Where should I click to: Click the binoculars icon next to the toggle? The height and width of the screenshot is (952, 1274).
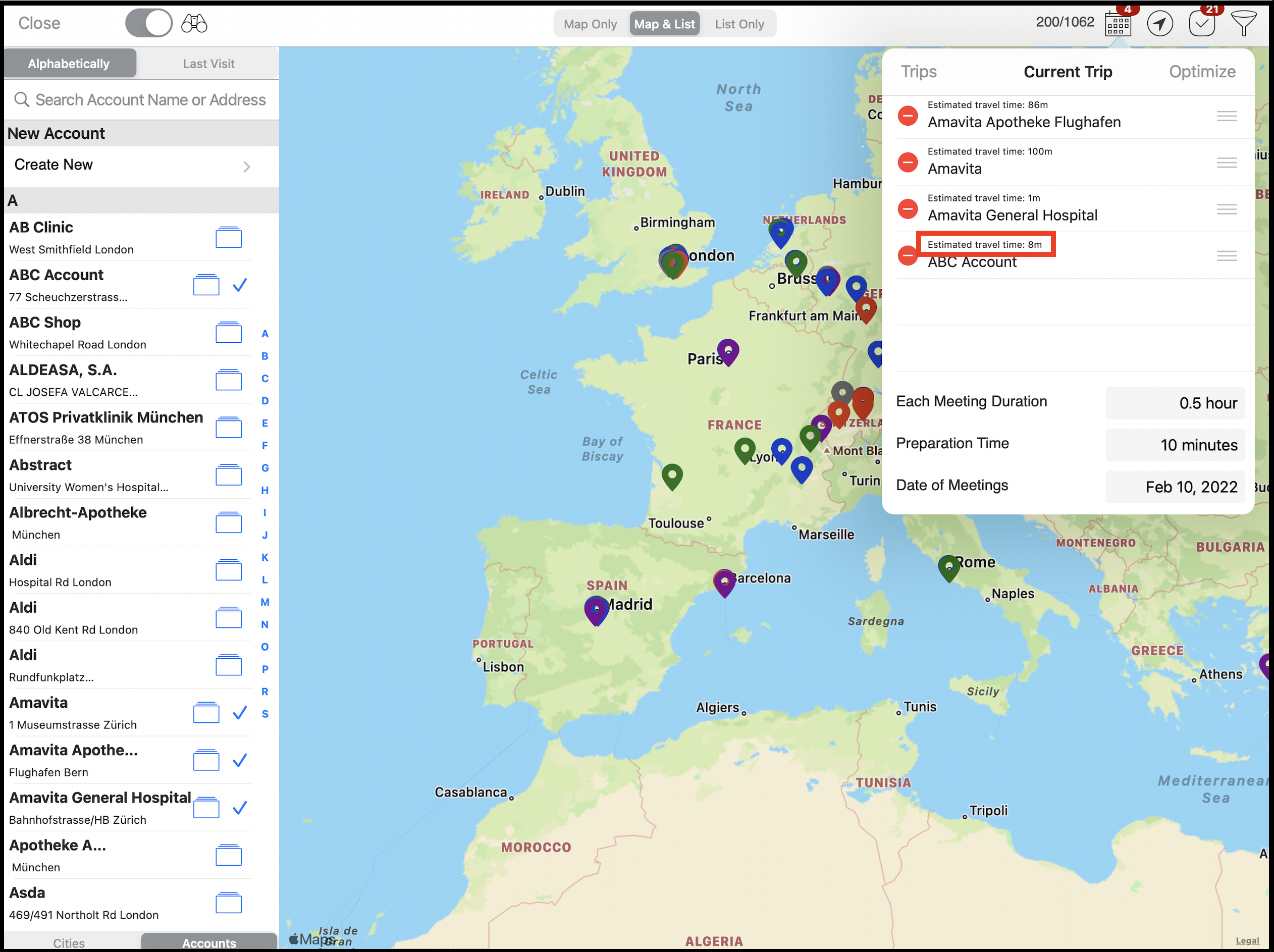point(194,24)
